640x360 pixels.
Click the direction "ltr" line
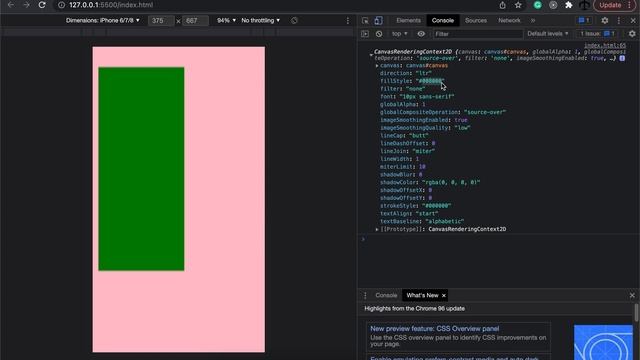(406, 73)
